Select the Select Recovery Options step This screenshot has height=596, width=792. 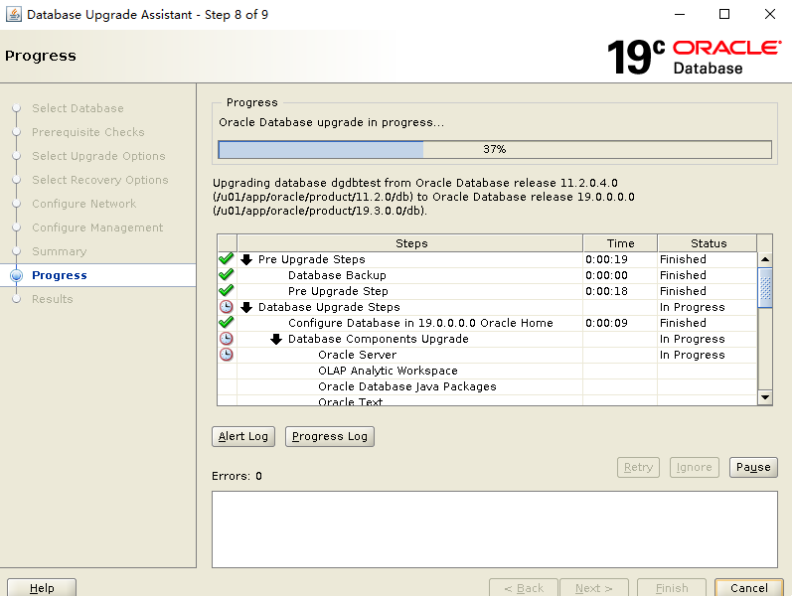coord(100,180)
